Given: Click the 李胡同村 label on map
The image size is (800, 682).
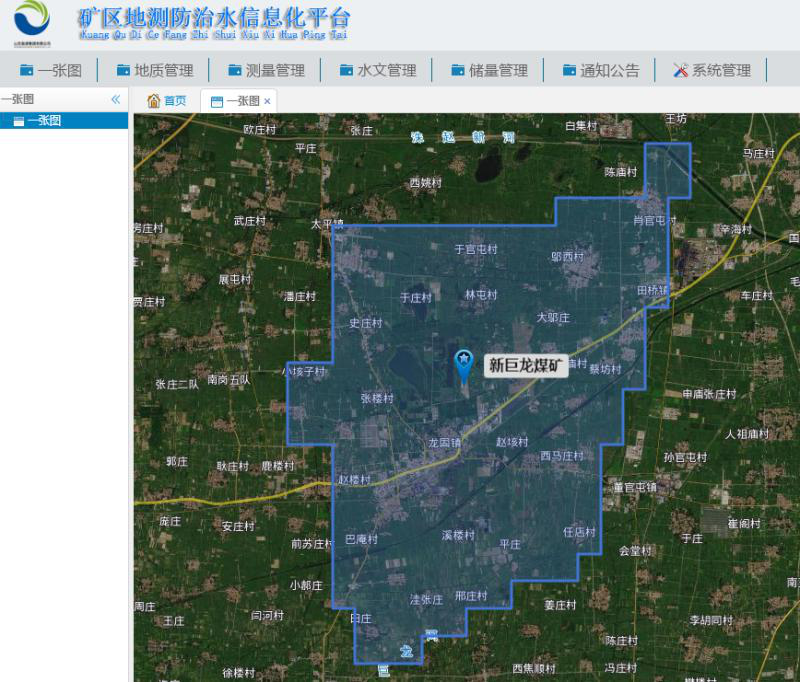Looking at the screenshot, I should 711,620.
